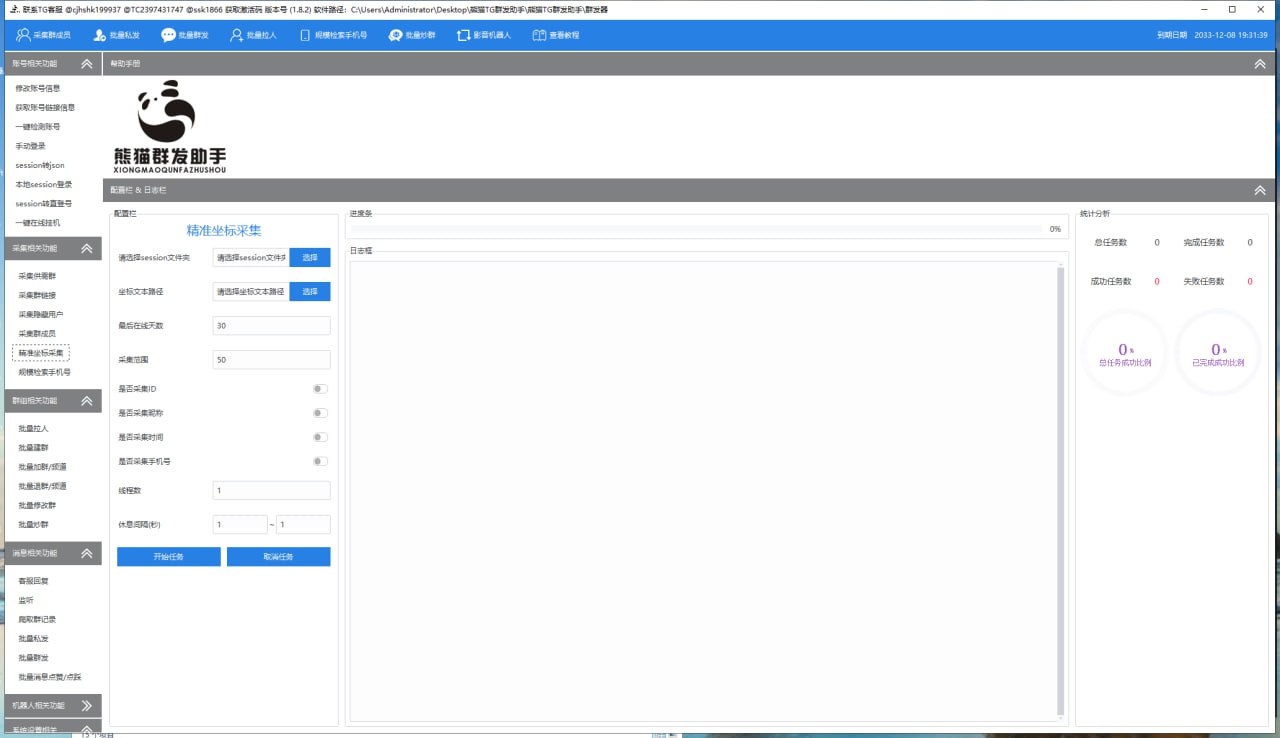
Task: Turn on the 是否采集昵称 switch
Action: tap(320, 413)
